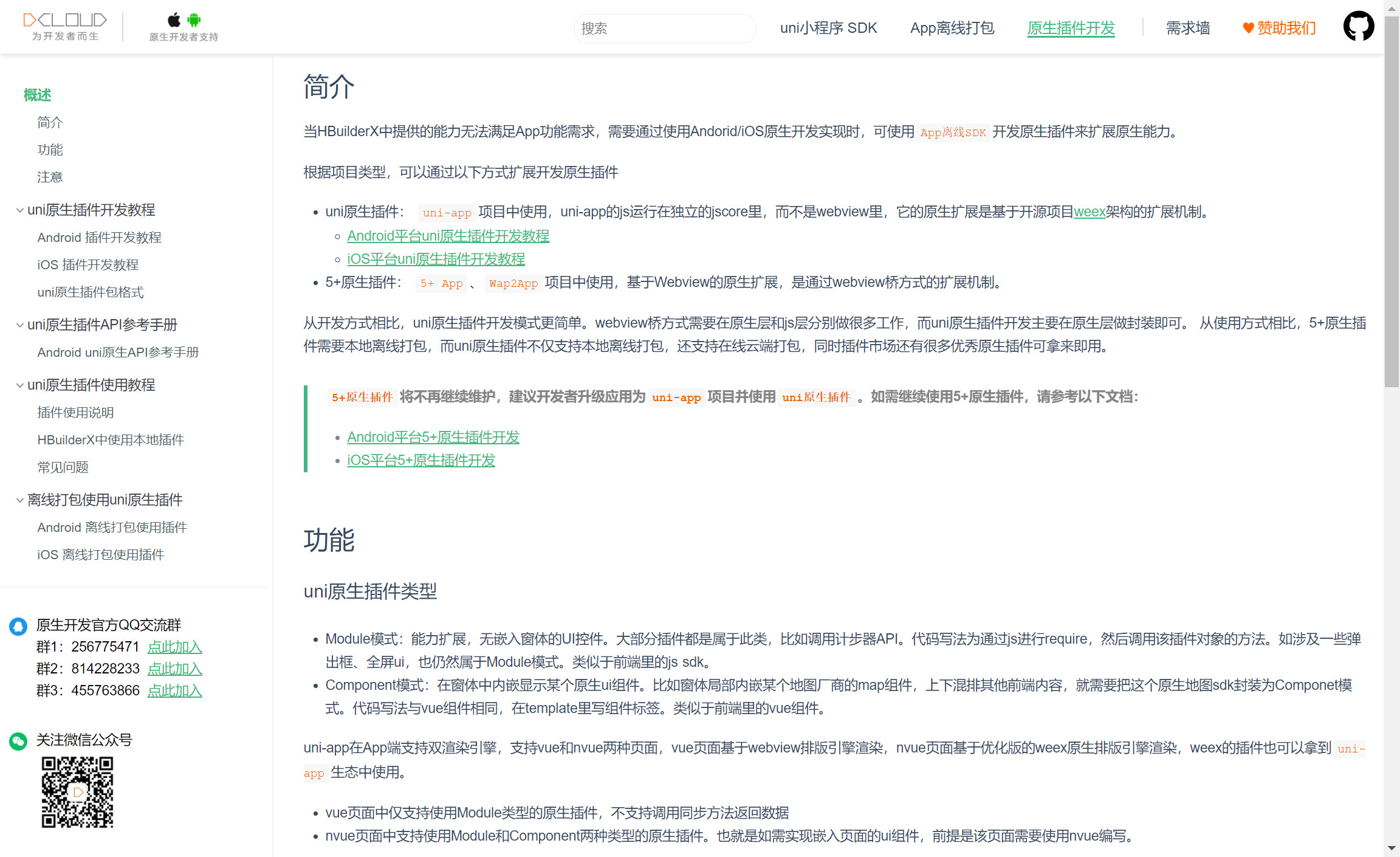Open iOS 离线打包使用插件 in sidebar
The width and height of the screenshot is (1400, 857).
(x=101, y=554)
